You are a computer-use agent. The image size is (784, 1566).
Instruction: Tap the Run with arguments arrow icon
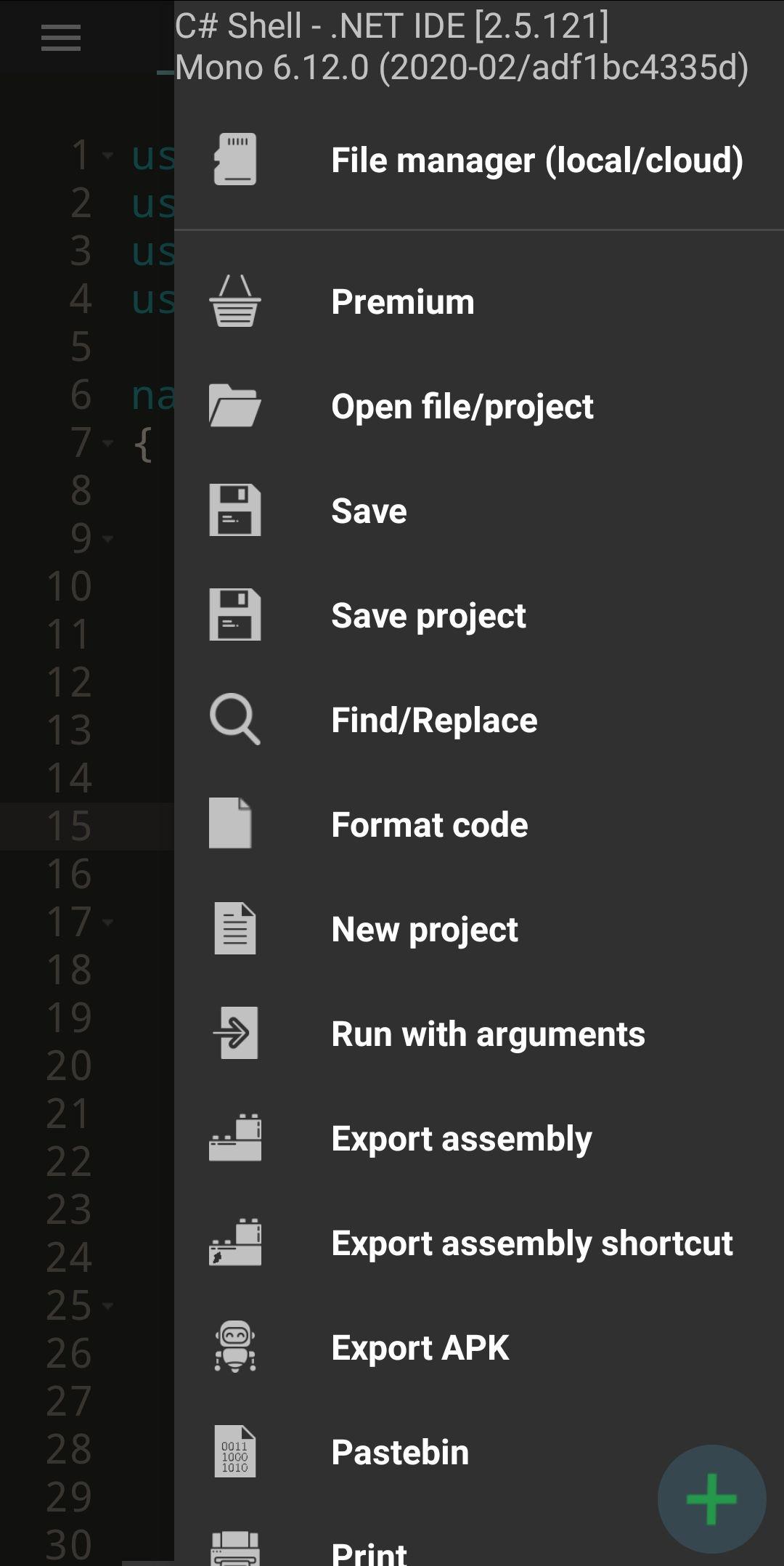[x=234, y=1034]
